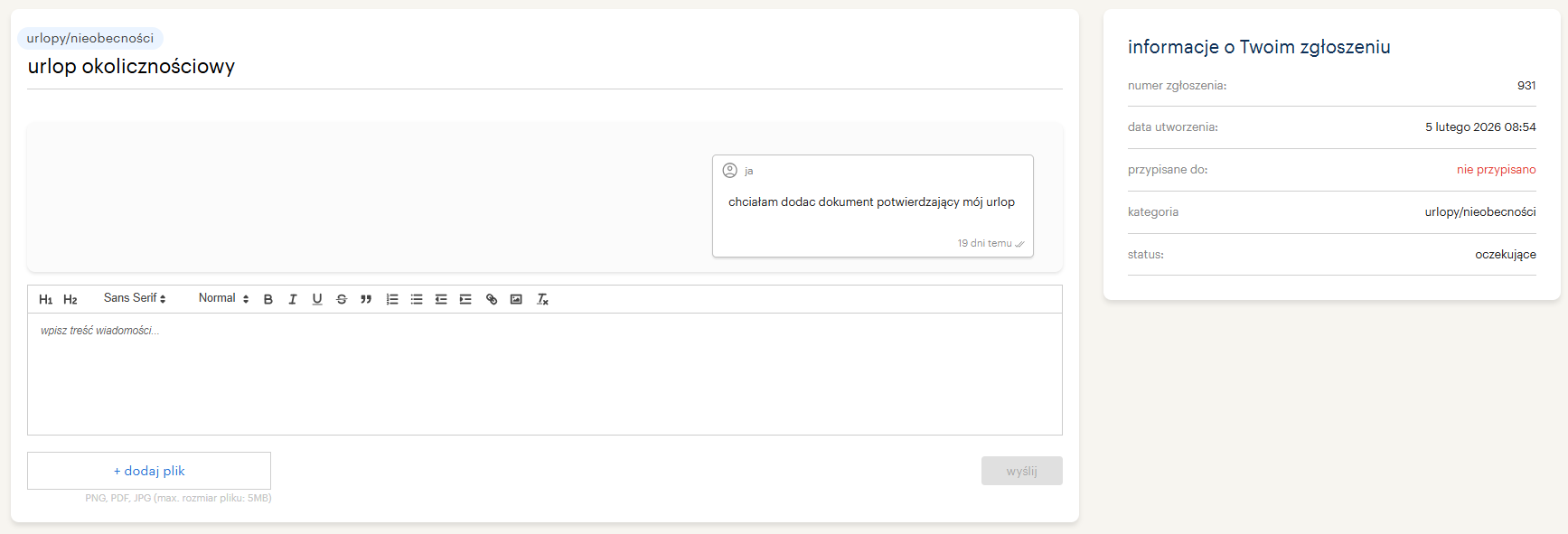This screenshot has height=534, width=1568.
Task: Open the Sans Serif font dropdown
Action: click(x=135, y=298)
